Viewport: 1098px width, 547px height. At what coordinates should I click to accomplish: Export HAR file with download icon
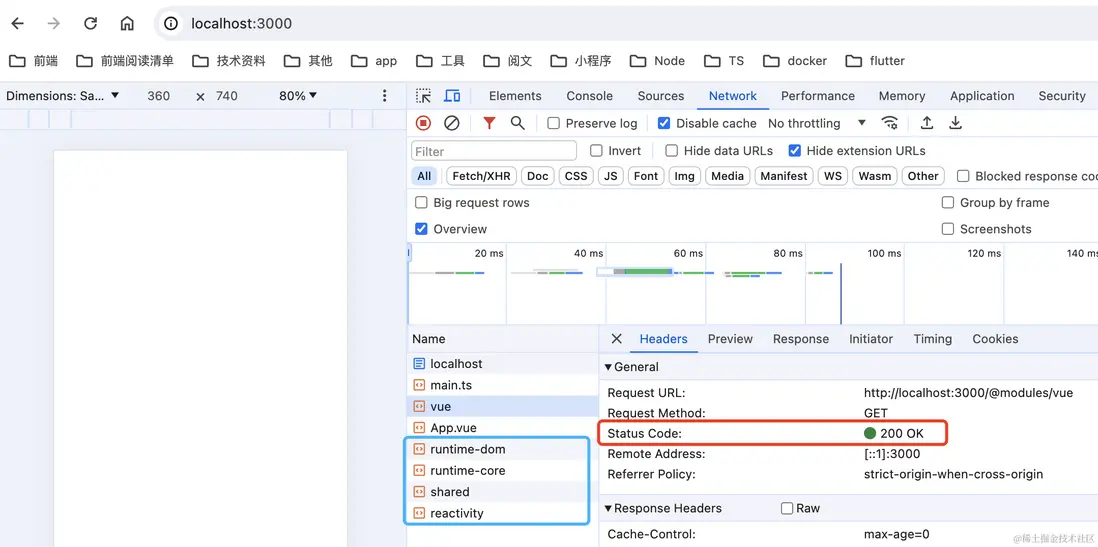click(955, 123)
